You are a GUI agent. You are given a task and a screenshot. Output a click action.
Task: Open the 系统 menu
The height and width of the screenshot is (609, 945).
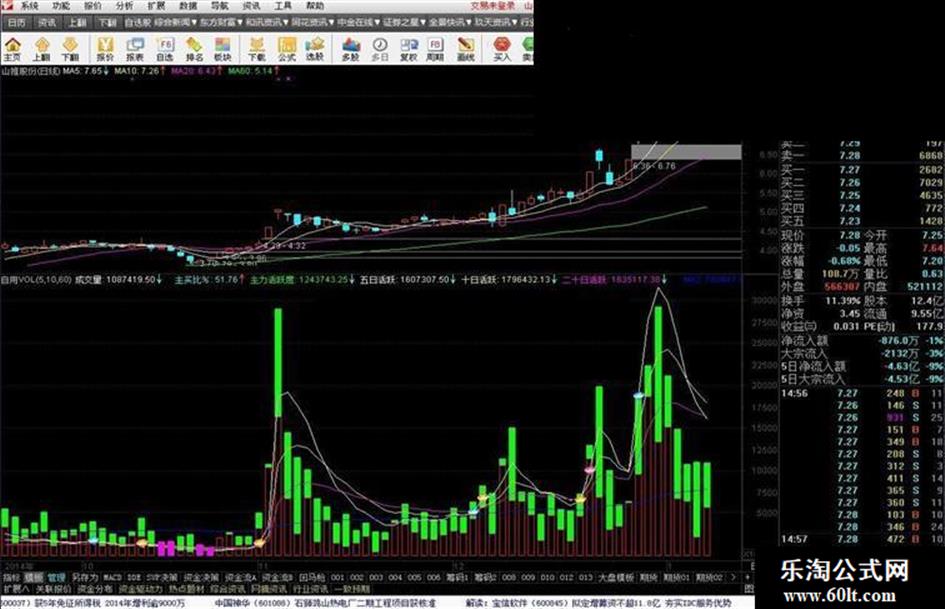pyautogui.click(x=29, y=5)
